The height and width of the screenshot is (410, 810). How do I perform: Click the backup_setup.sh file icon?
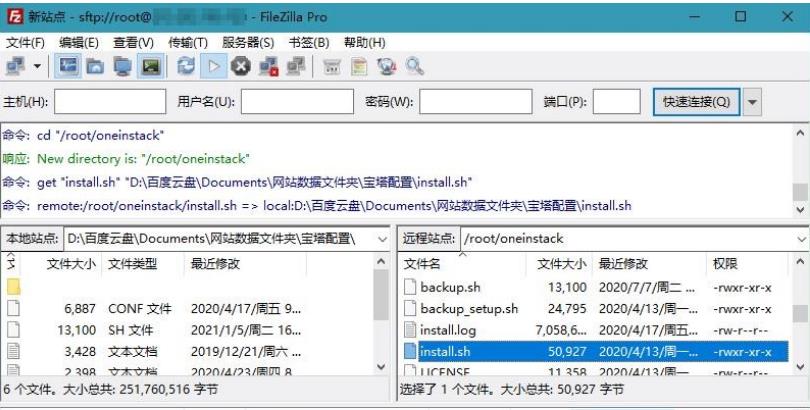coord(410,309)
